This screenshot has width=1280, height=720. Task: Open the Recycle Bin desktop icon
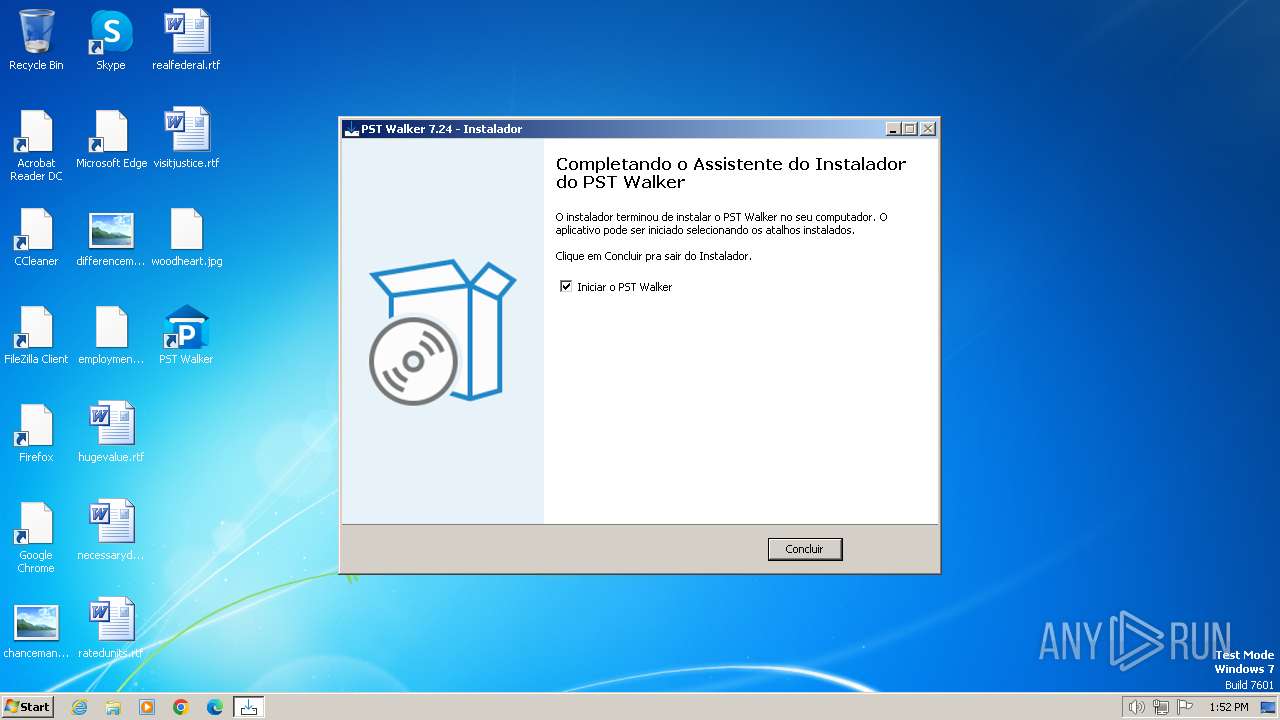click(36, 40)
